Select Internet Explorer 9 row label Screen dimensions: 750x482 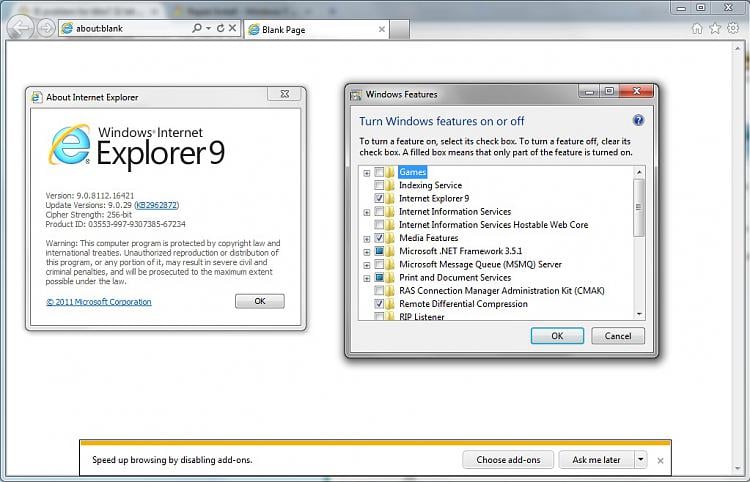tap(434, 198)
